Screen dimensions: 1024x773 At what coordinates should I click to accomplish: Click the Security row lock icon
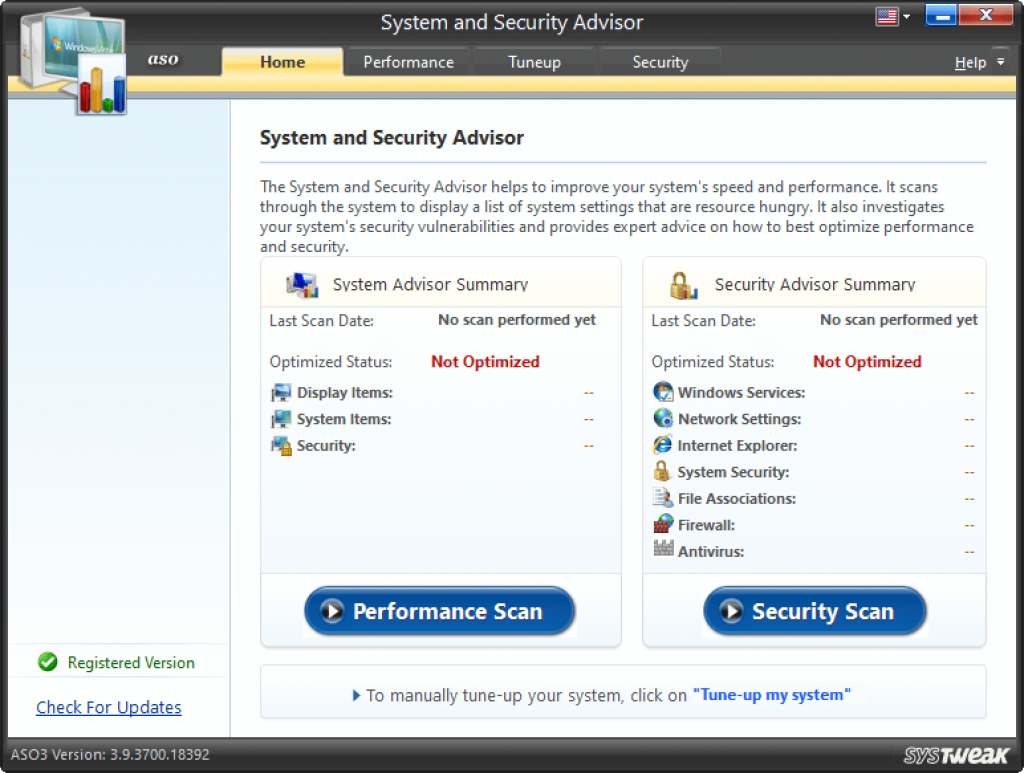point(281,446)
